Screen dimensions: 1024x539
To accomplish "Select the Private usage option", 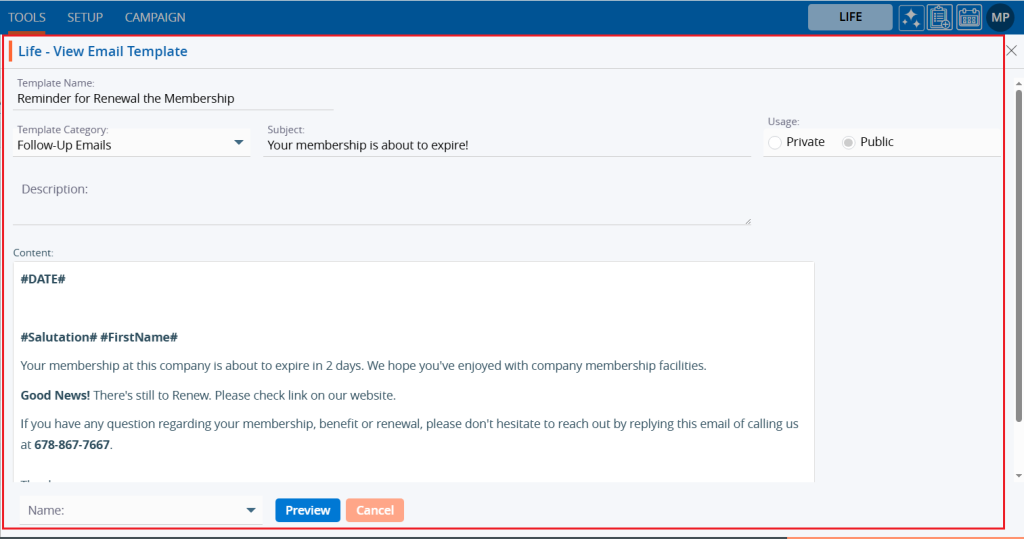I will click(775, 142).
